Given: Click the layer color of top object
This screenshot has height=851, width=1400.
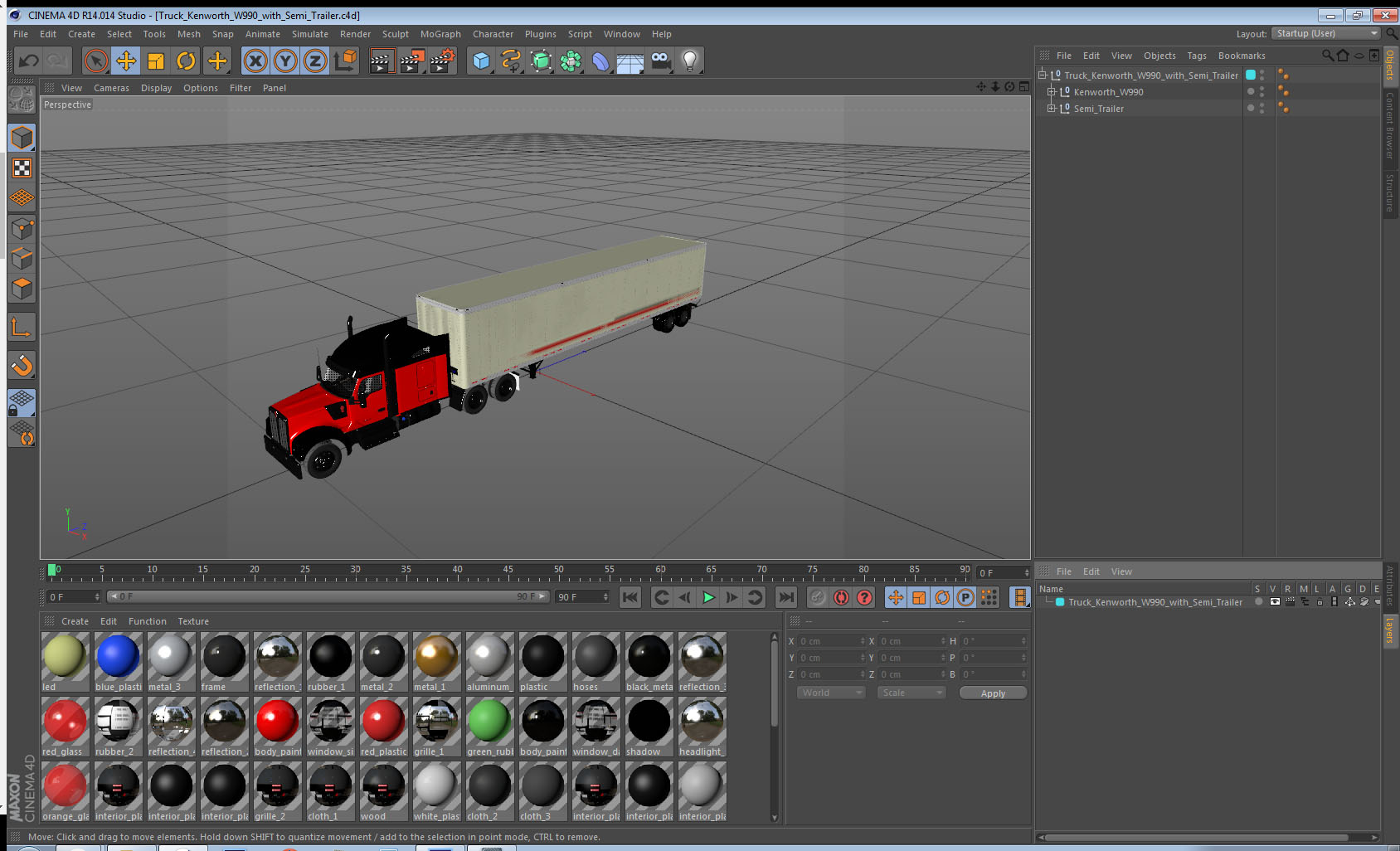Looking at the screenshot, I should (1251, 75).
